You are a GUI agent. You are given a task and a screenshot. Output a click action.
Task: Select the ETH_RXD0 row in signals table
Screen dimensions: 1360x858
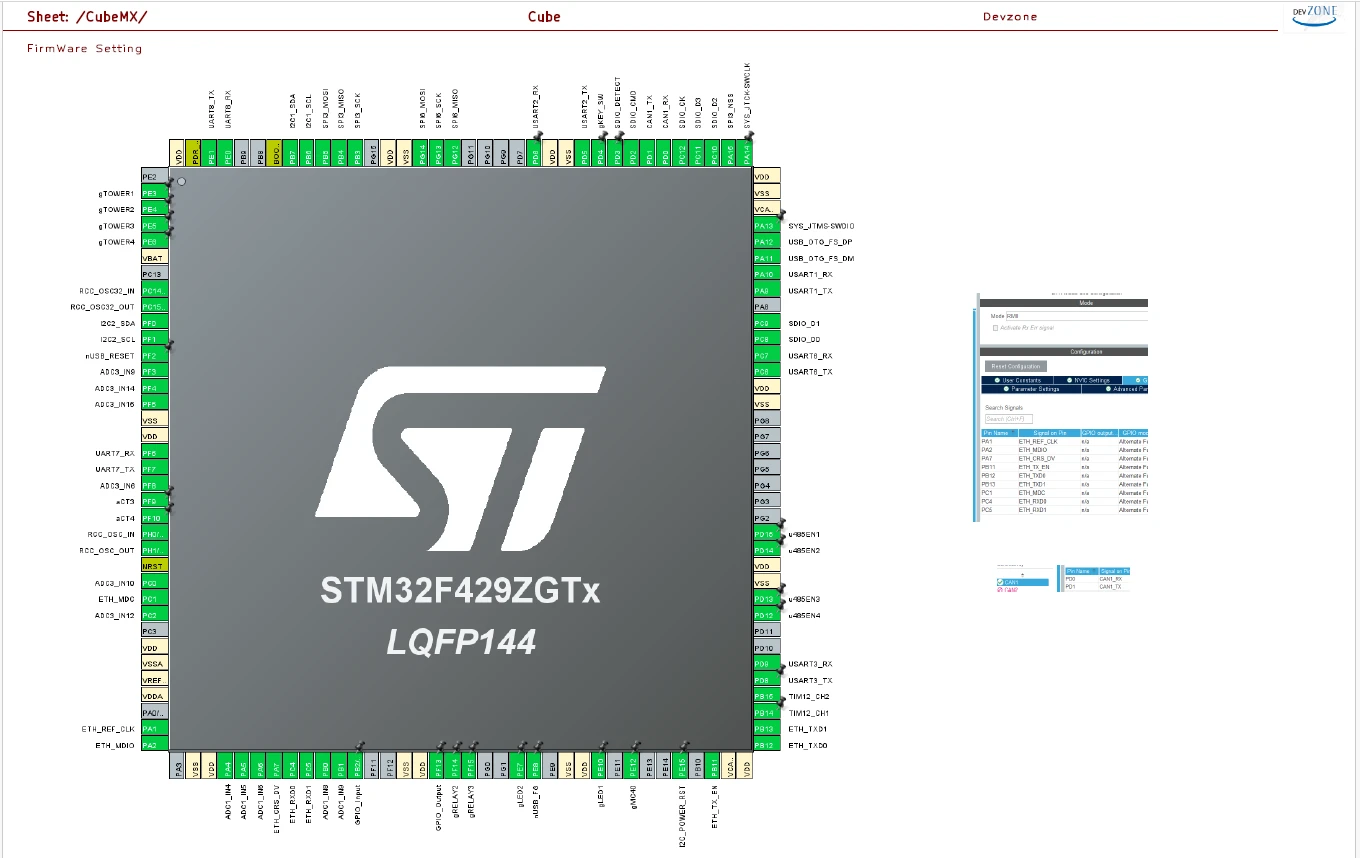point(1065,501)
